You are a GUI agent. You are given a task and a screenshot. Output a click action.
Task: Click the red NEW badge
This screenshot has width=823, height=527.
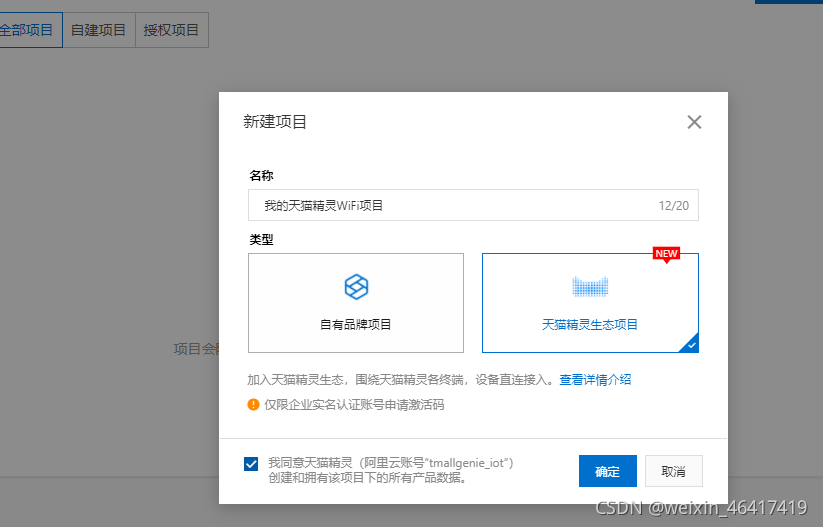pyautogui.click(x=666, y=254)
